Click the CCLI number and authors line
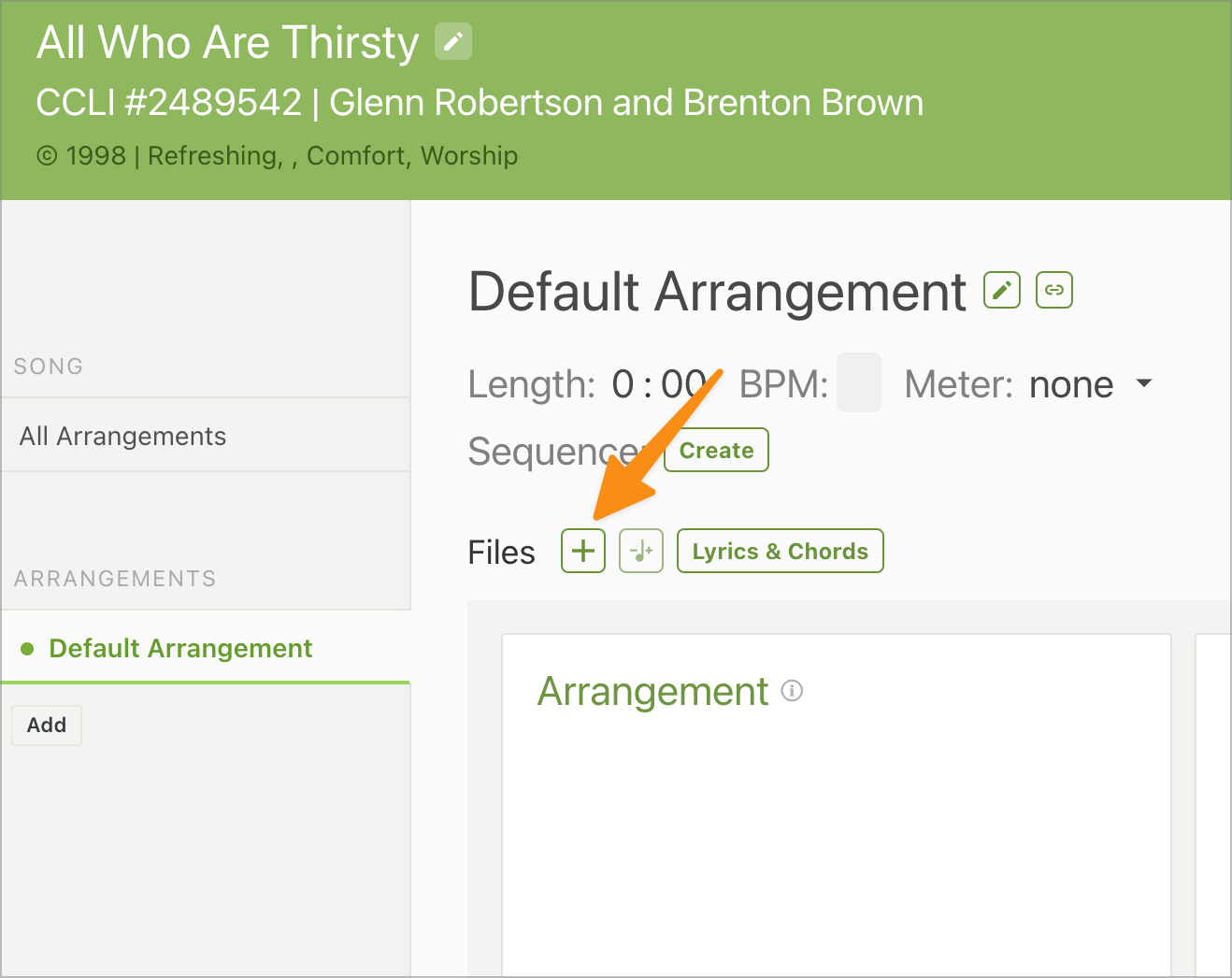This screenshot has height=978, width=1232. [479, 103]
